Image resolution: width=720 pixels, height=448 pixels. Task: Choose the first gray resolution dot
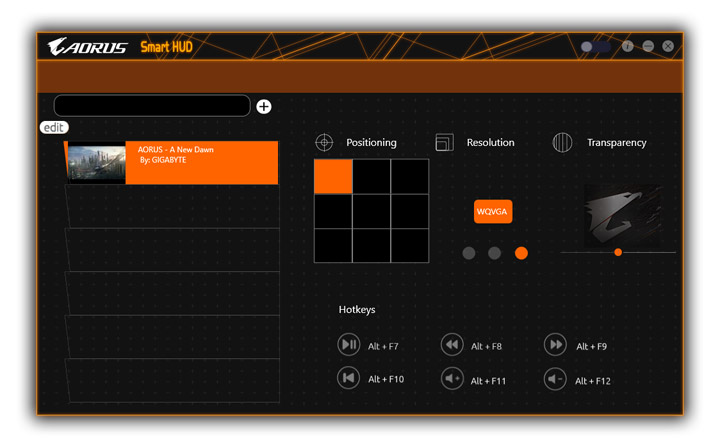tap(469, 253)
